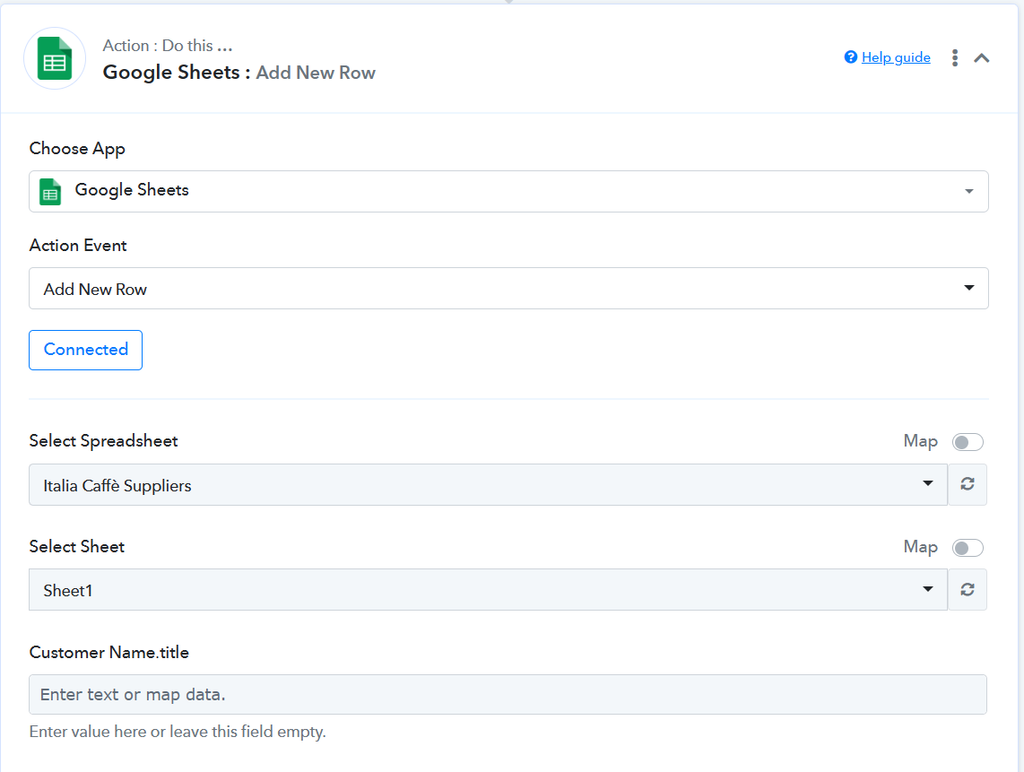The width and height of the screenshot is (1024, 772).
Task: Click the small Sheets icon in Choose App
Action: 50,191
